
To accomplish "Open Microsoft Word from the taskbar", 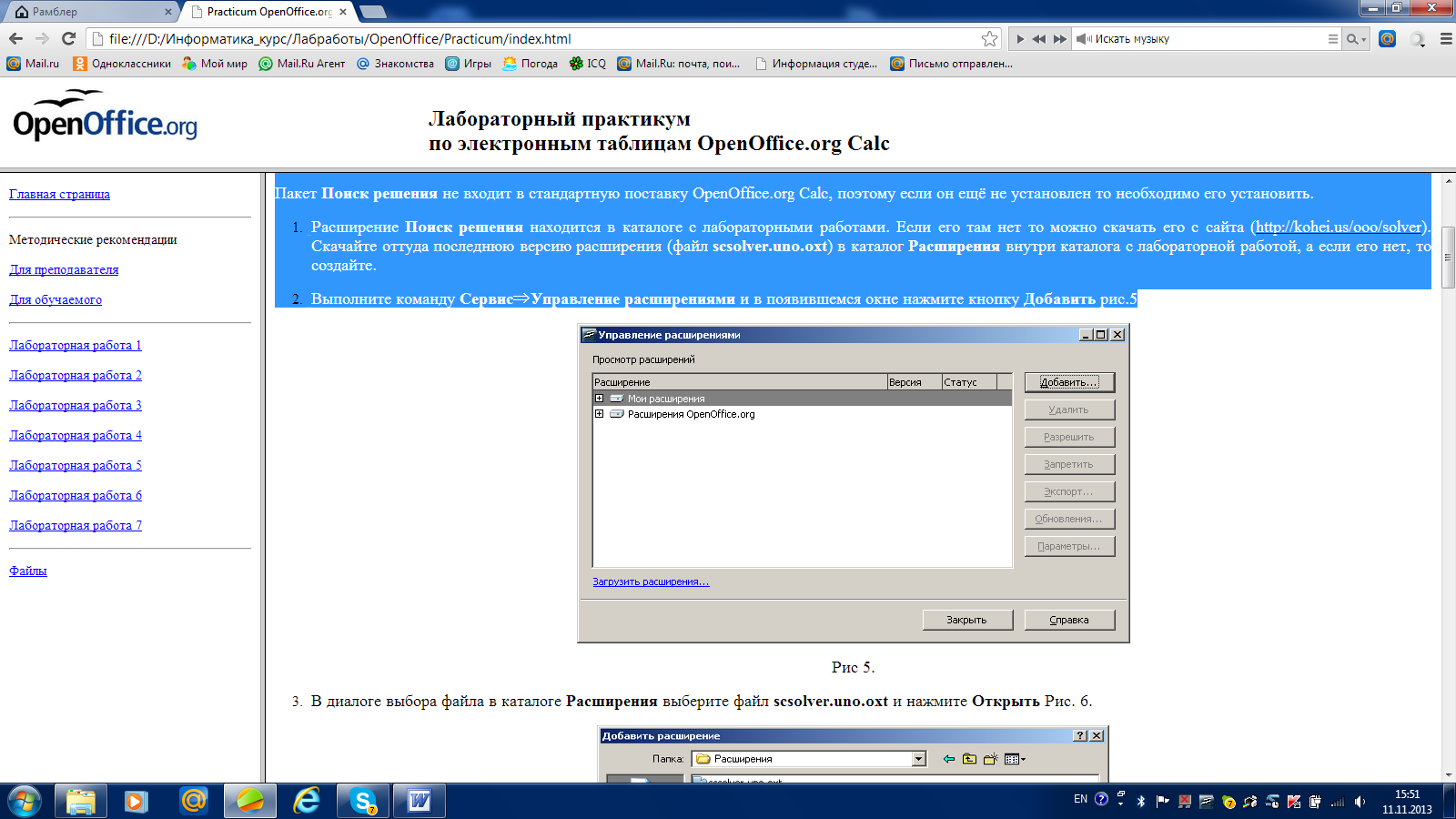I will (420, 801).
